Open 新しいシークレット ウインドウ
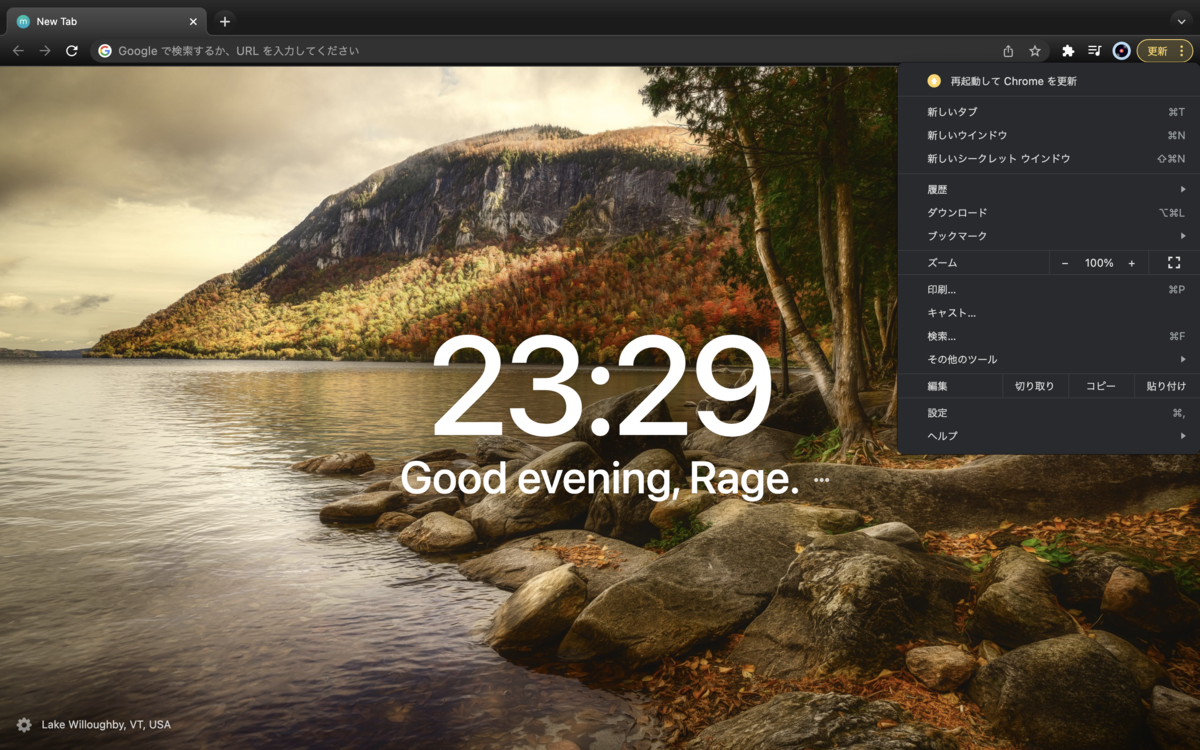The image size is (1200, 750). pyautogui.click(x=1048, y=158)
